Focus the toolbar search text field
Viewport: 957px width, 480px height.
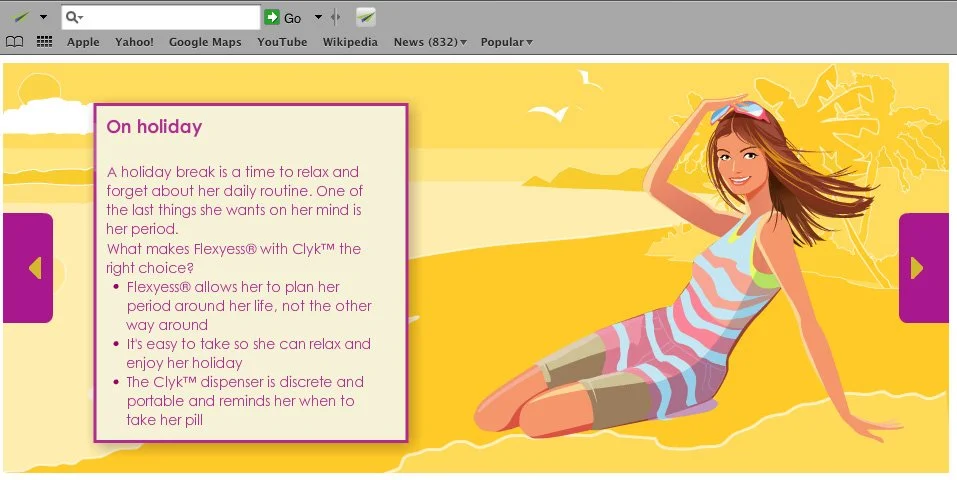pyautogui.click(x=161, y=17)
